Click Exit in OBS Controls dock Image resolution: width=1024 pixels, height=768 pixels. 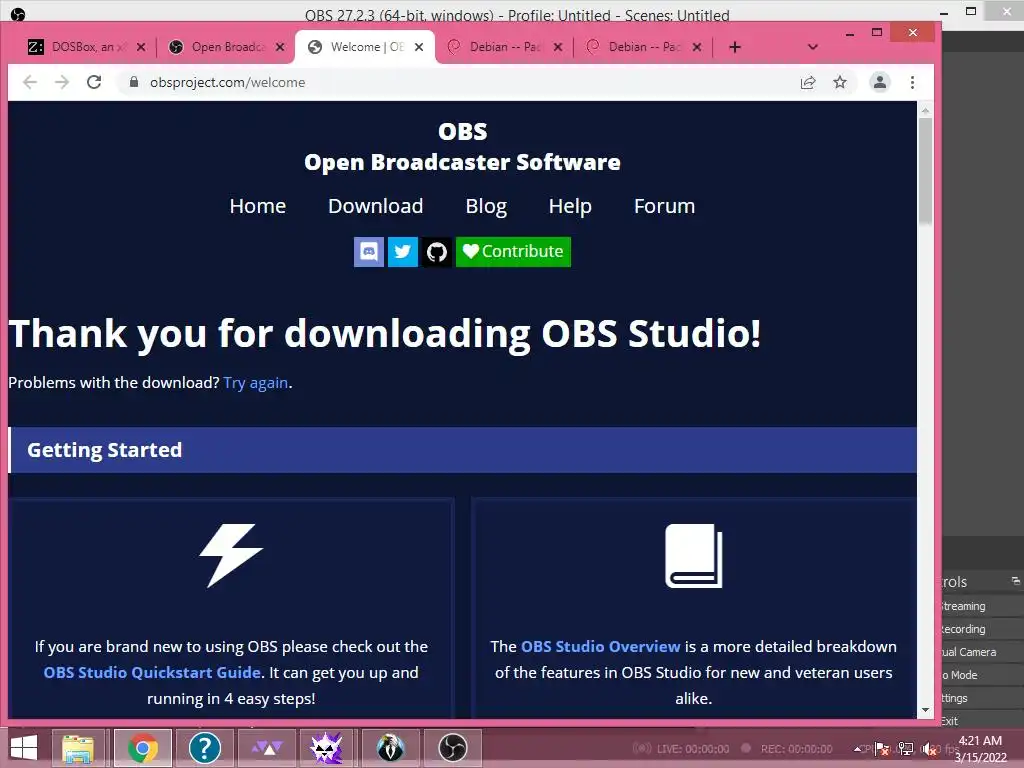[x=982, y=720]
